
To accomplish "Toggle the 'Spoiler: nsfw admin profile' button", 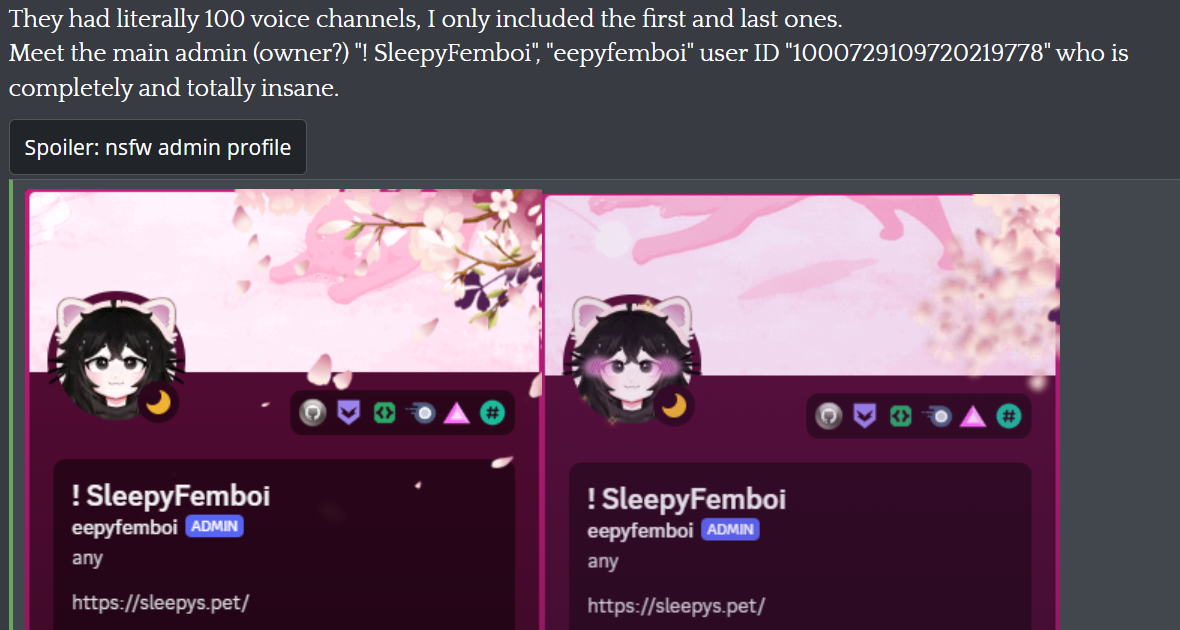I will tap(158, 147).
